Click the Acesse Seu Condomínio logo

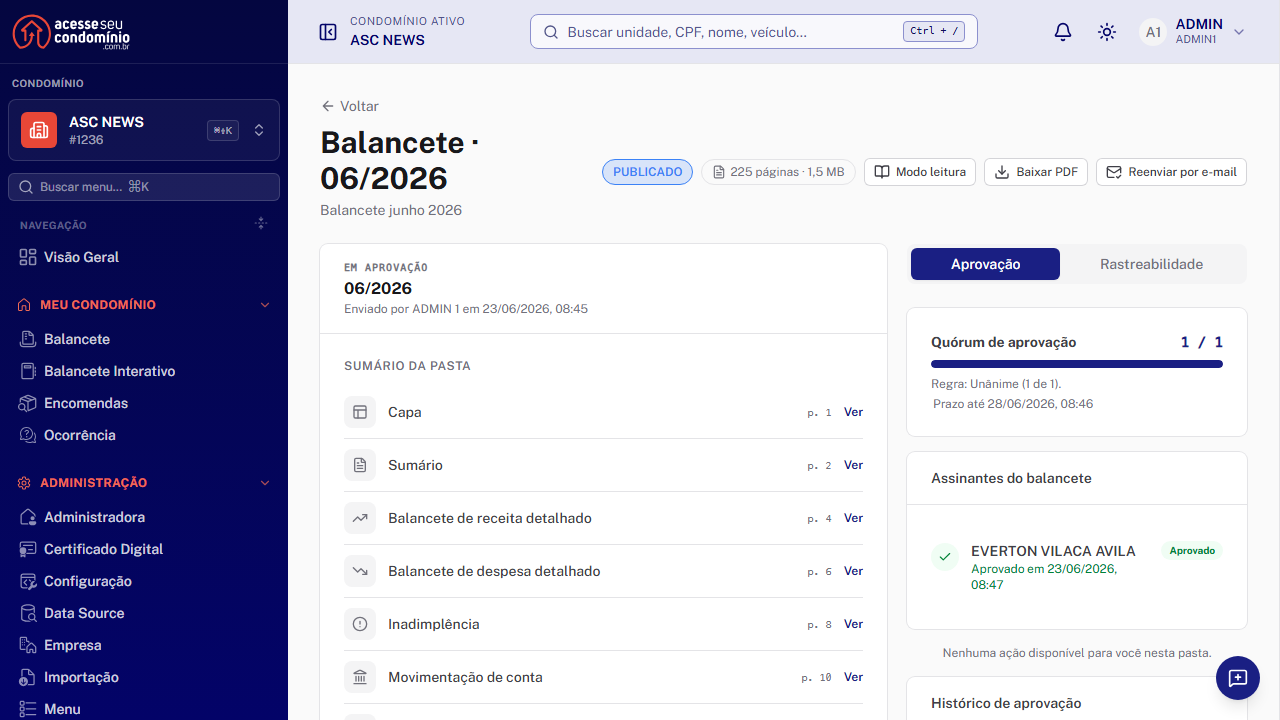(72, 32)
